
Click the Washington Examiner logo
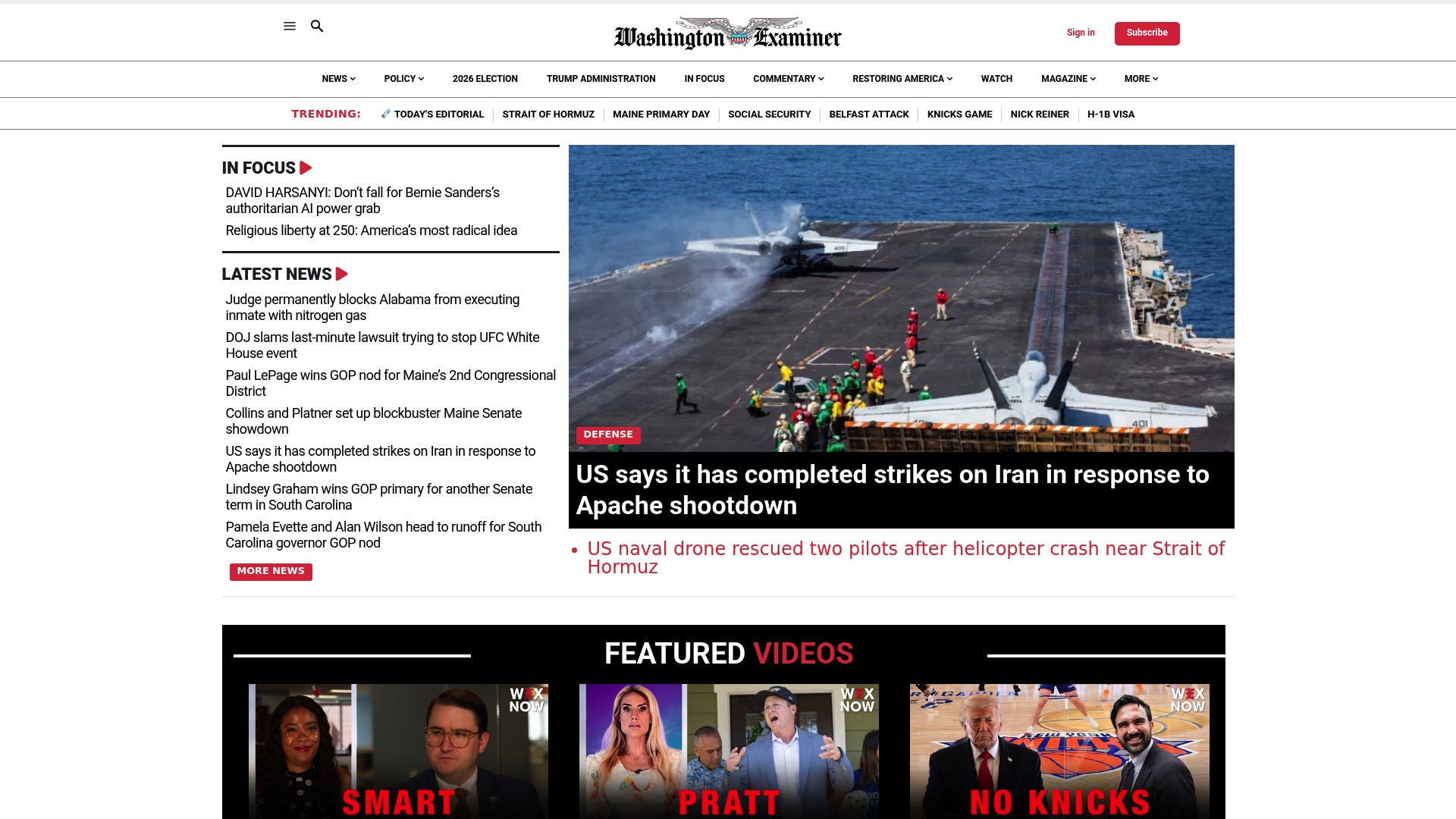click(x=728, y=33)
